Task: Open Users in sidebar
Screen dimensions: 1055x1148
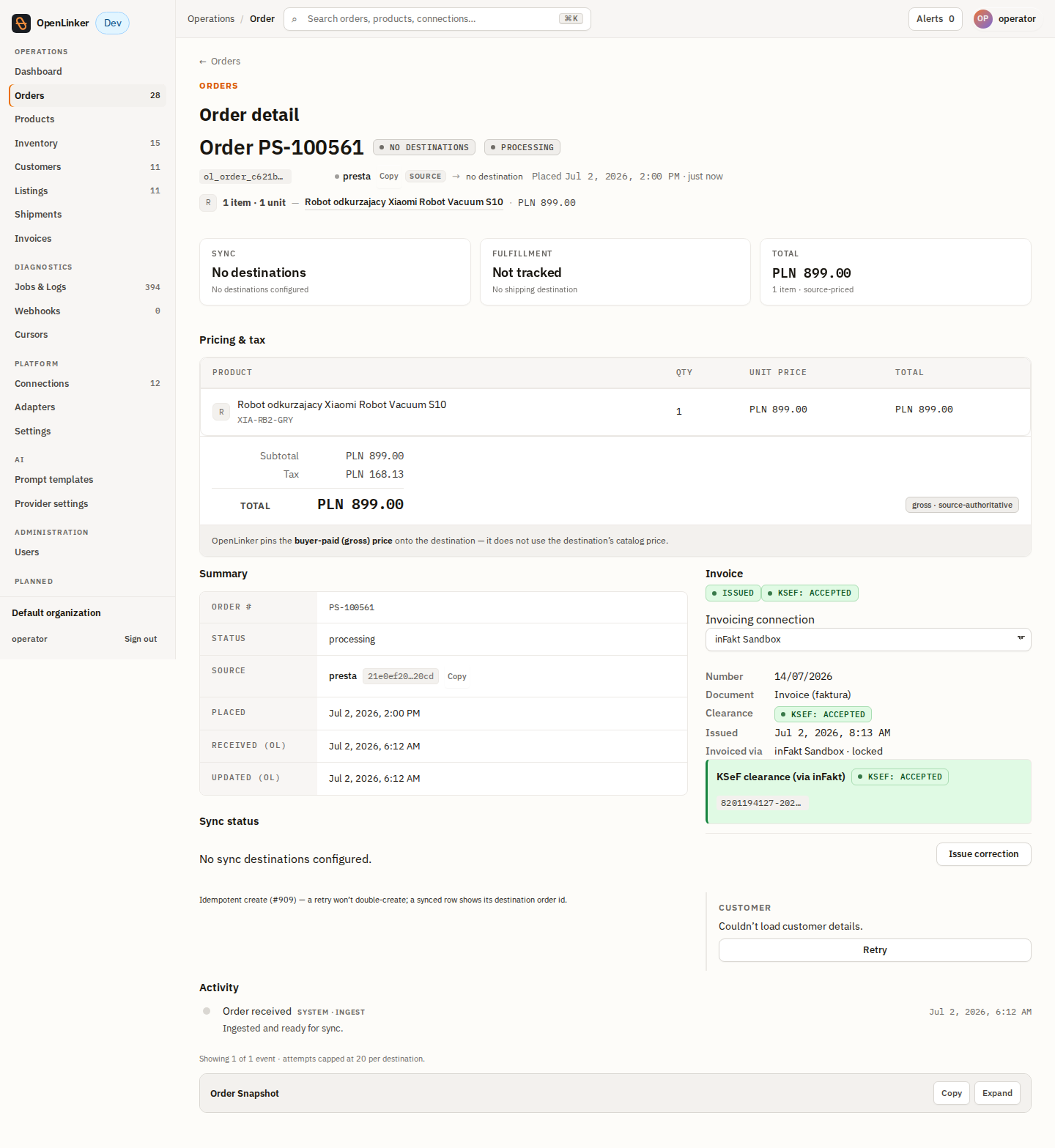Action: coord(87,552)
